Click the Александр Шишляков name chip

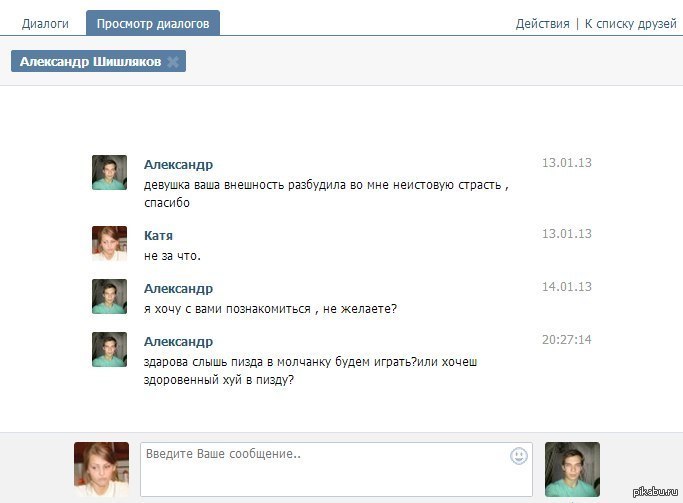(x=90, y=62)
